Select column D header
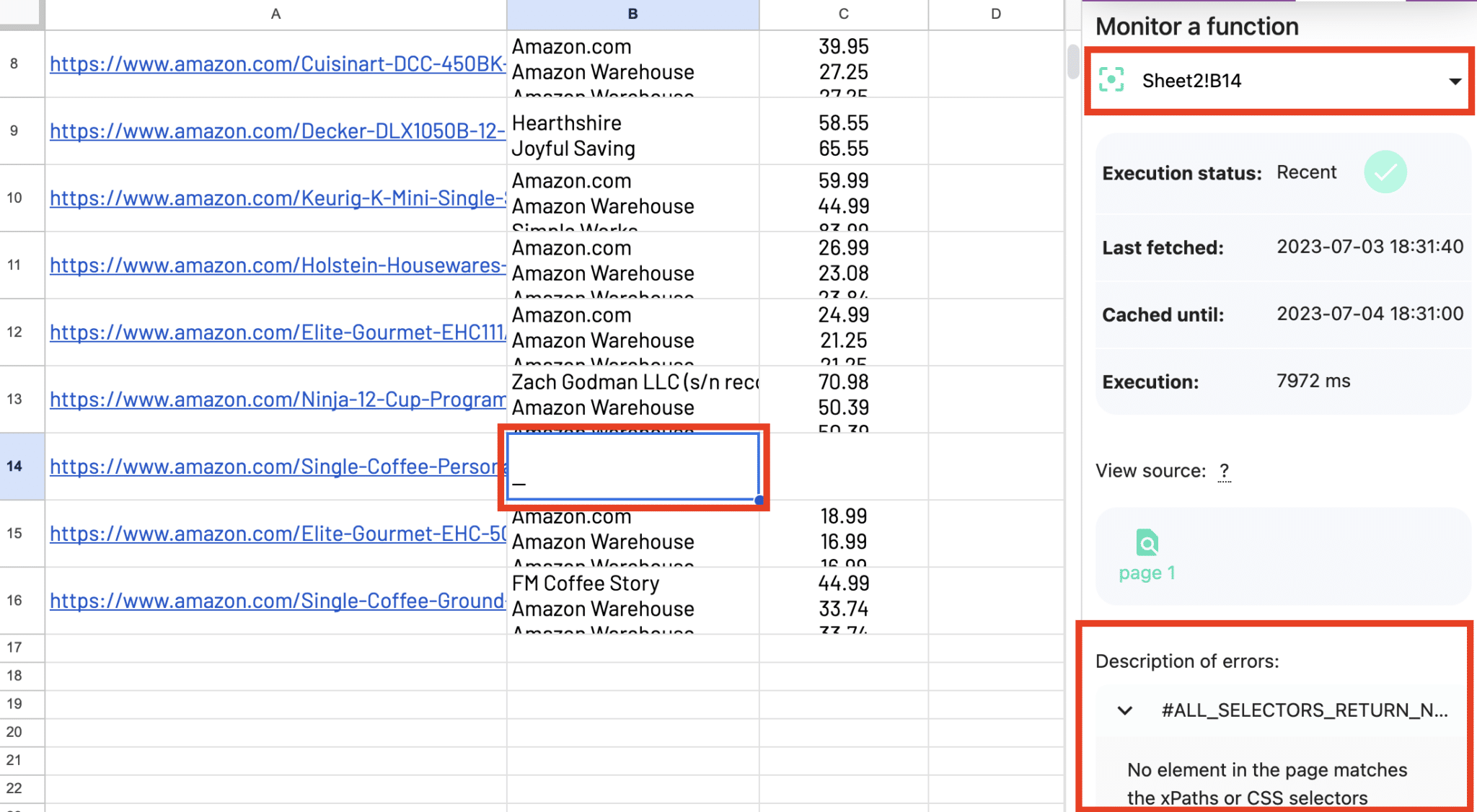Image resolution: width=1477 pixels, height=812 pixels. 995,14
